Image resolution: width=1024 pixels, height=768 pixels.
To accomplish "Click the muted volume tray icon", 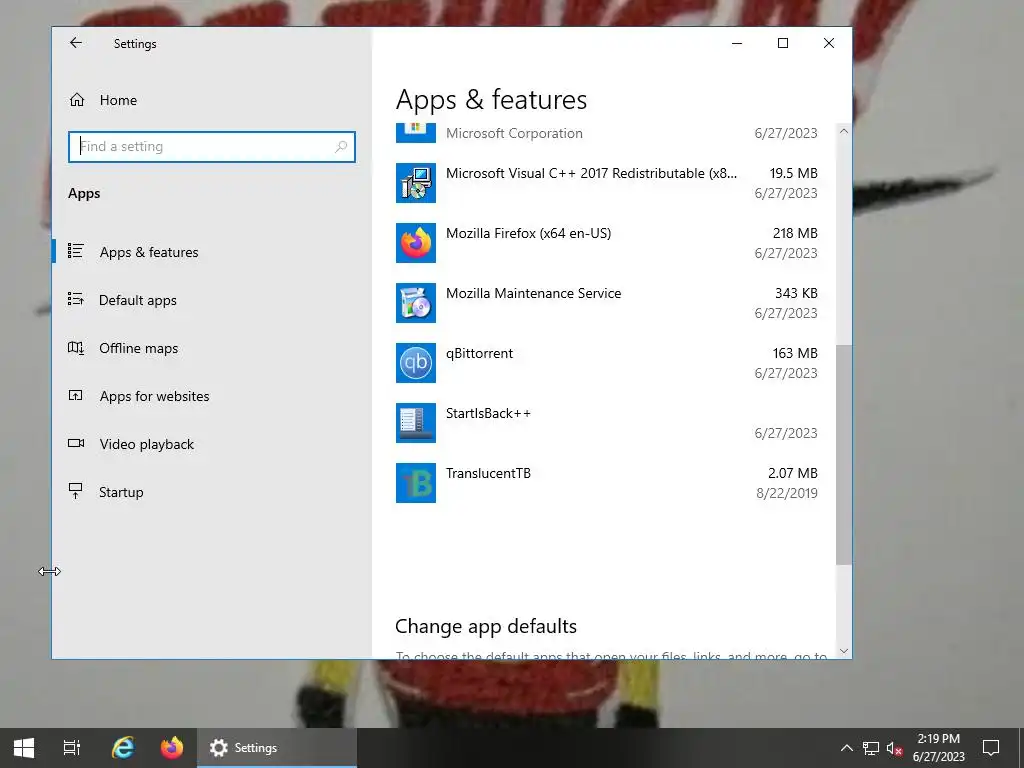I will (894, 748).
